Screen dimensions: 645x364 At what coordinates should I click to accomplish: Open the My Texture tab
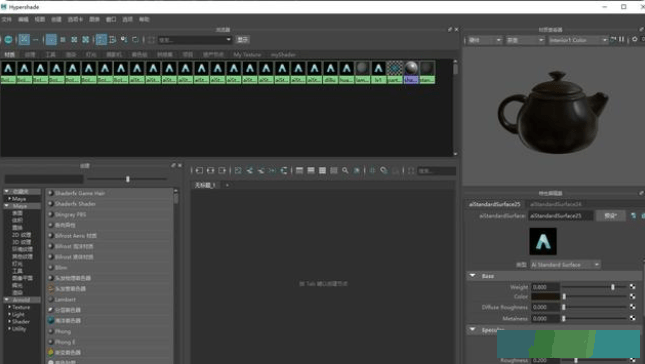pyautogui.click(x=247, y=54)
